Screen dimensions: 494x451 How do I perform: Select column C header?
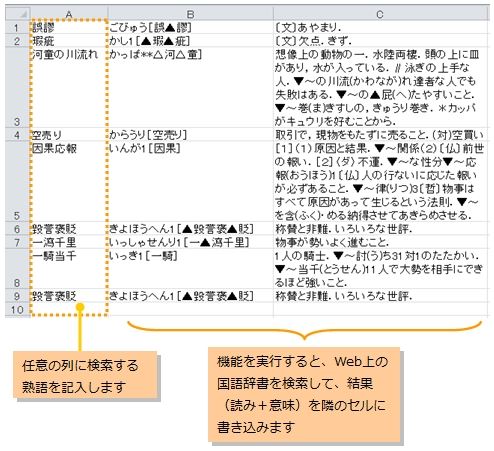point(380,14)
